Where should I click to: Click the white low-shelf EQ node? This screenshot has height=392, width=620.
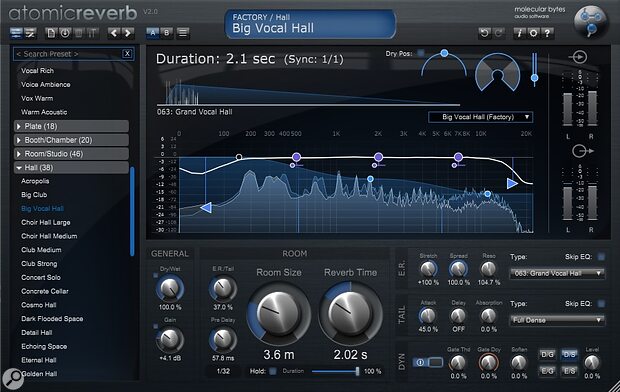[x=239, y=157]
